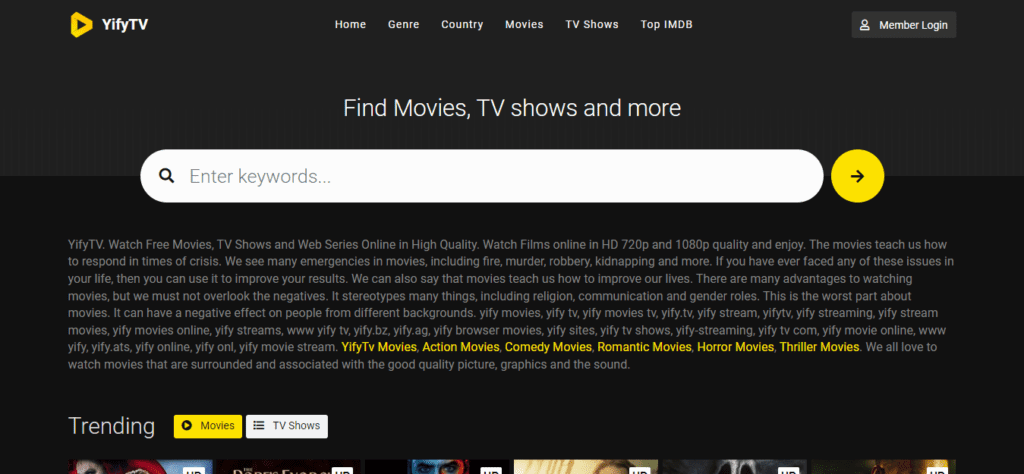Click the yellow arrow search submit button
This screenshot has width=1024, height=474.
[x=857, y=176]
